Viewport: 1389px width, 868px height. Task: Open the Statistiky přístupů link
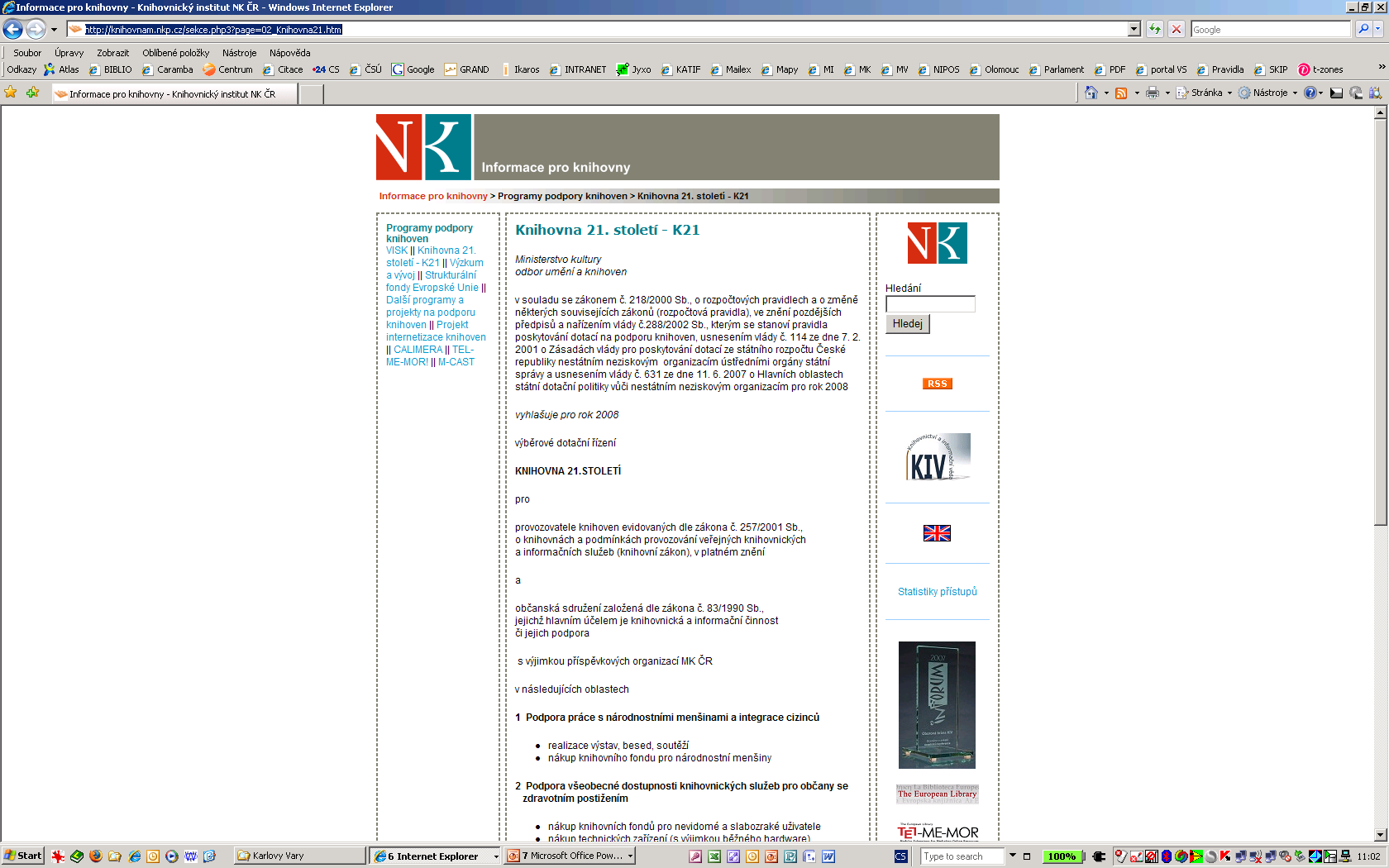937,592
